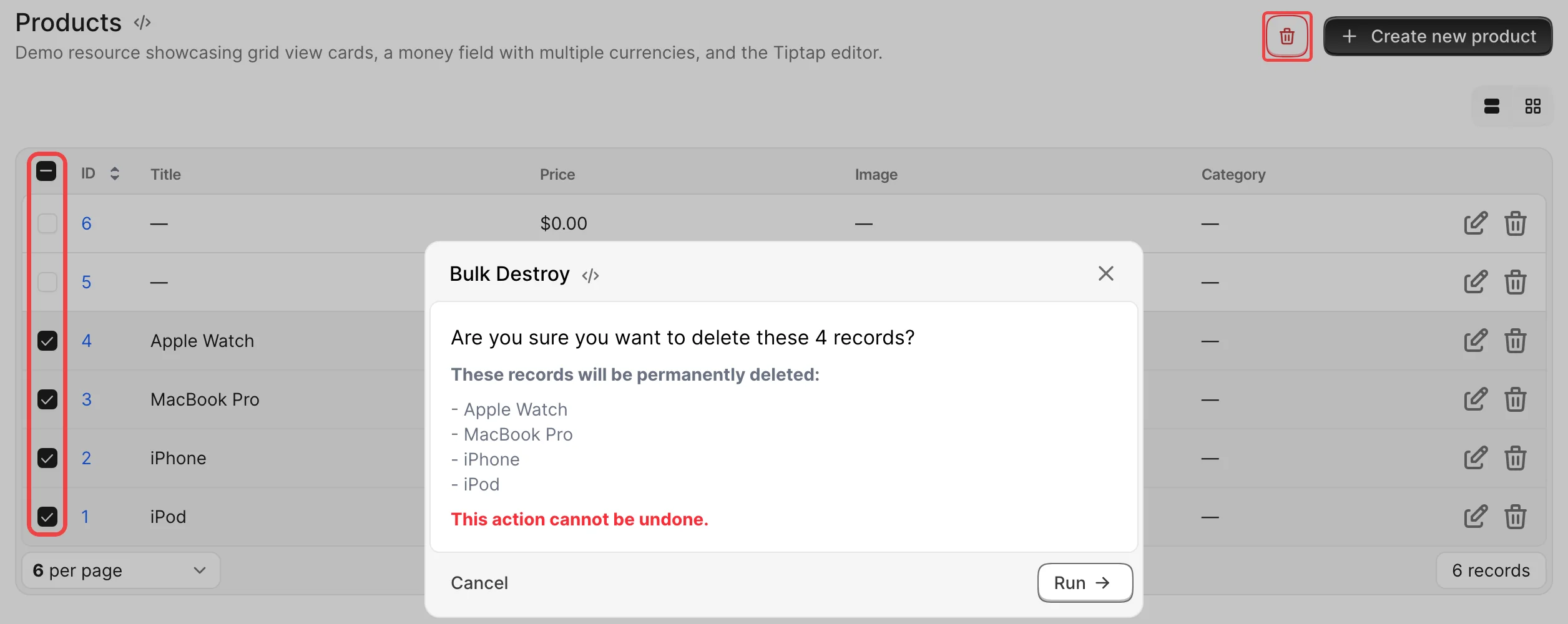Sort the table by the ID column arrows
This screenshot has width=1568, height=624.
[114, 173]
